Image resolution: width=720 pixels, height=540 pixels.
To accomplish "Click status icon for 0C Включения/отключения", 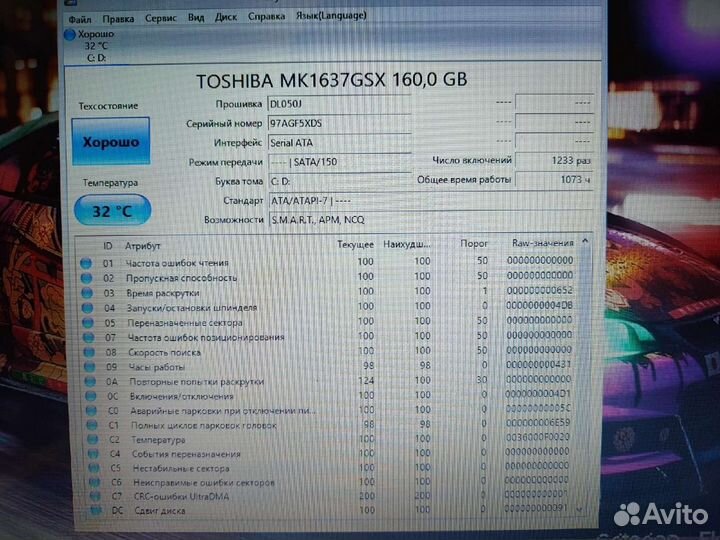I will [87, 395].
